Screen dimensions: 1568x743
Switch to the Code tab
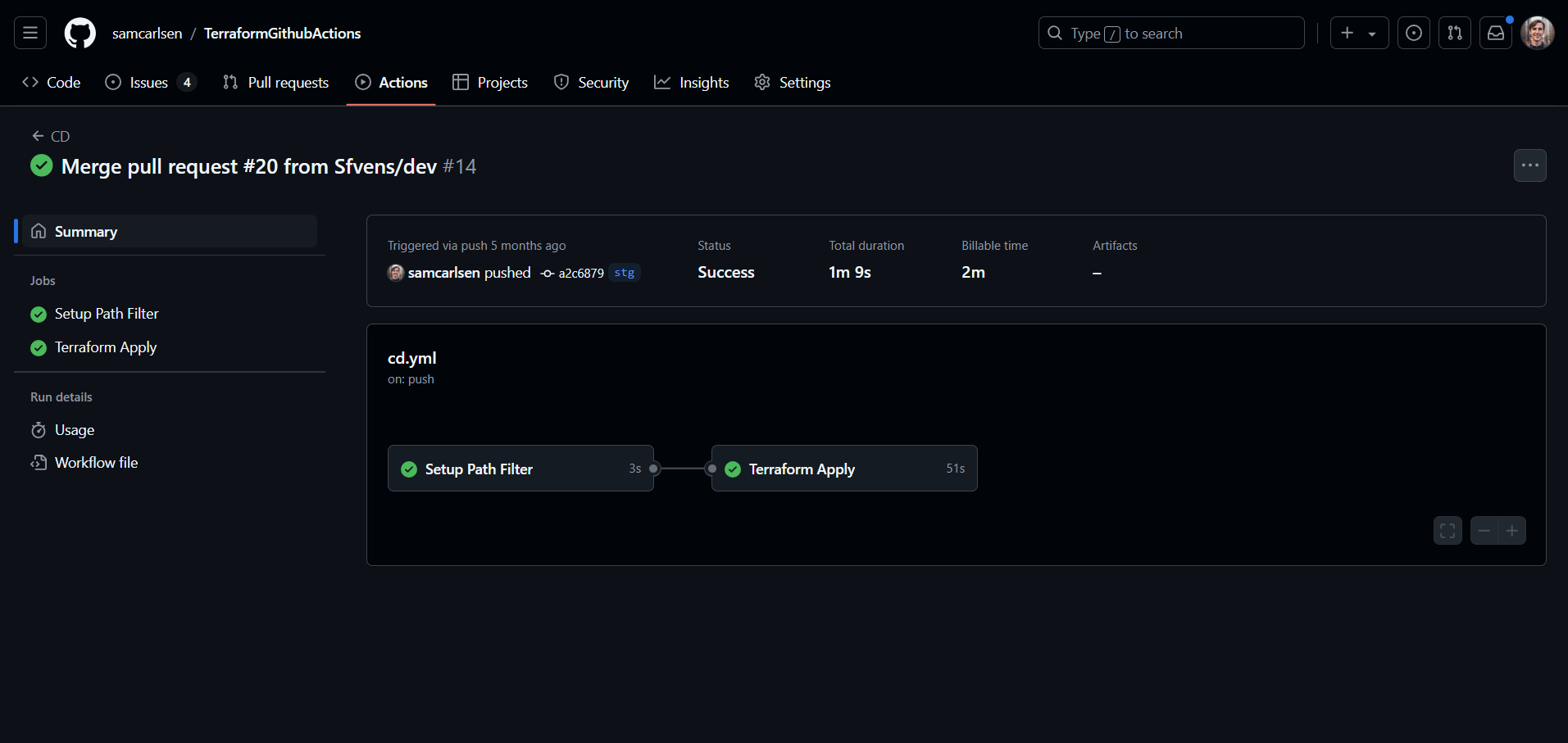[52, 83]
